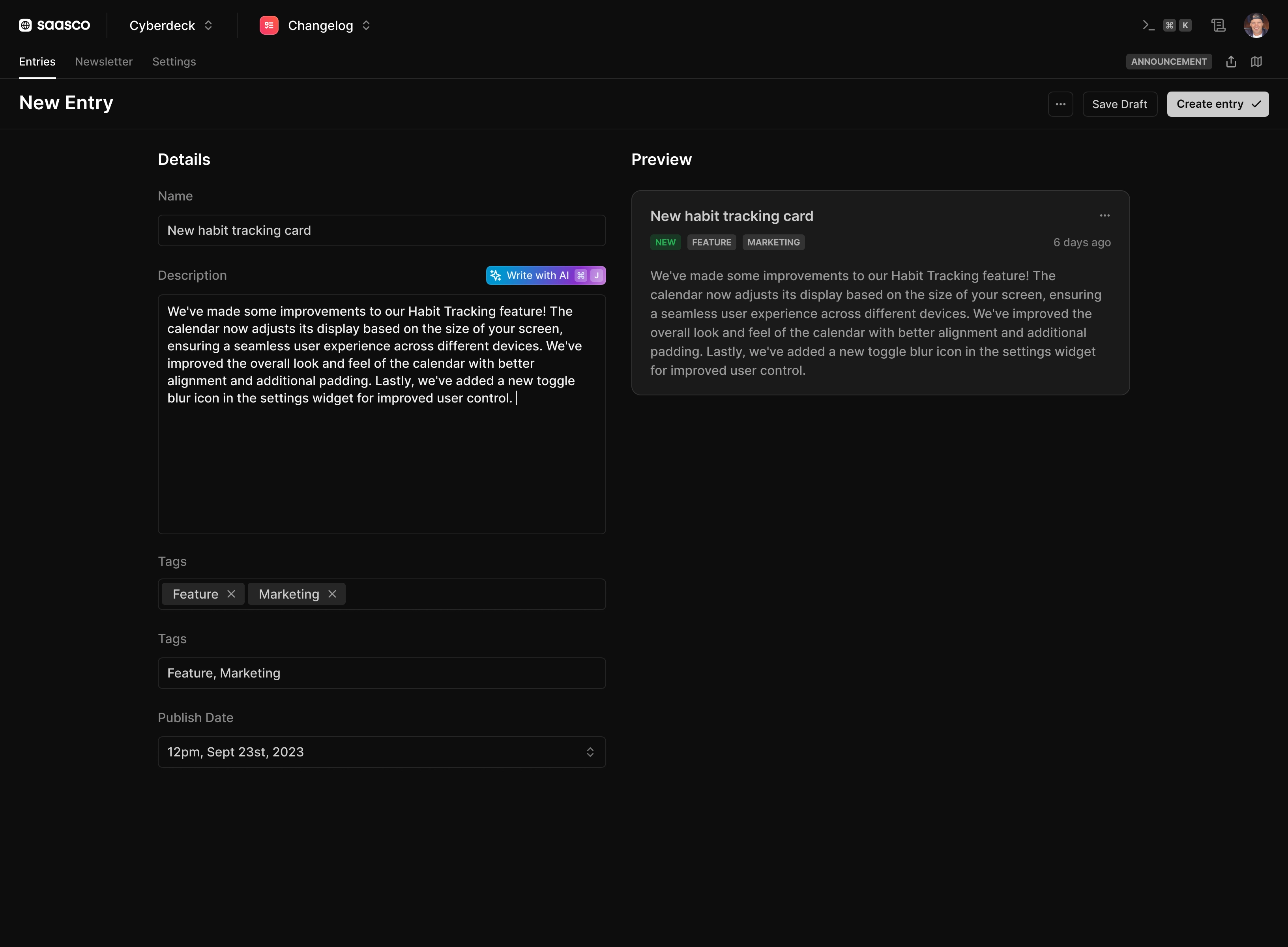Click inside the Description text area
This screenshot has width=1288, height=947.
coord(382,414)
